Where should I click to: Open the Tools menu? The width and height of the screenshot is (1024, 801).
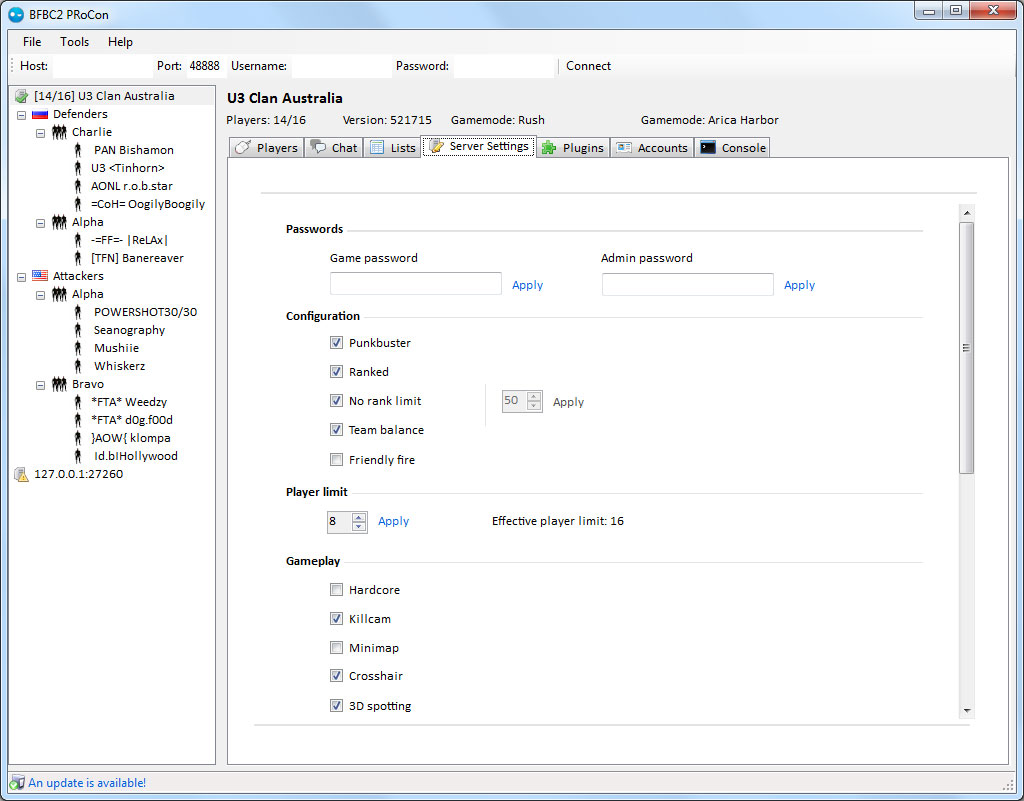(x=74, y=42)
